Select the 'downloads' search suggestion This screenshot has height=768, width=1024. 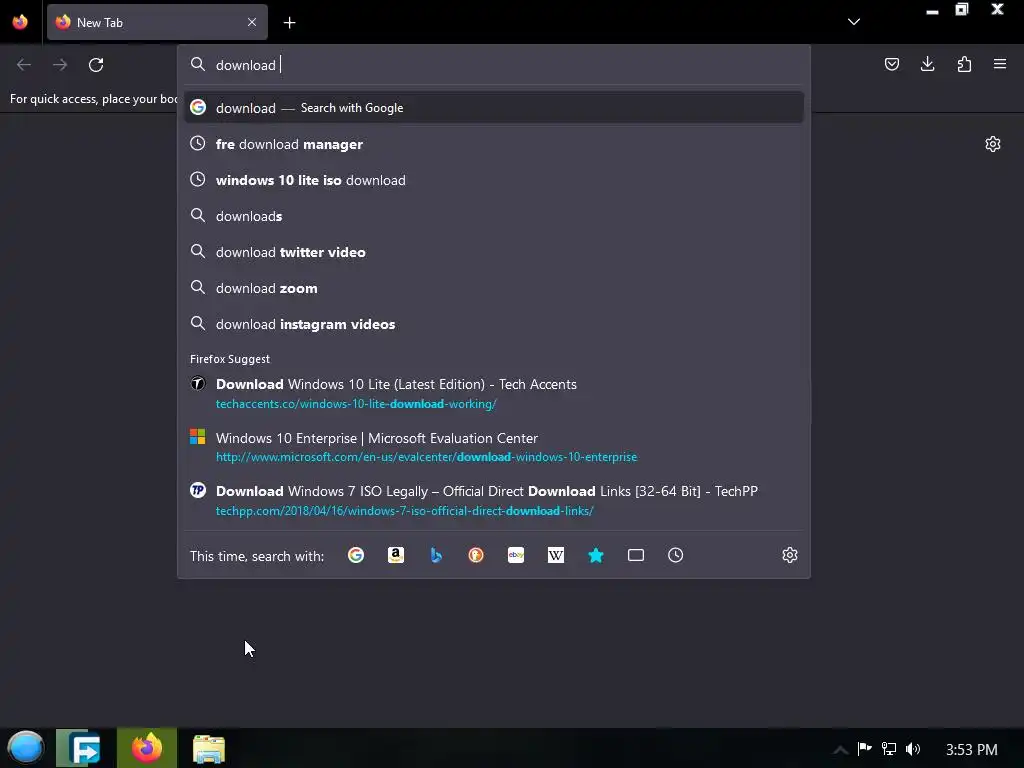pos(494,216)
